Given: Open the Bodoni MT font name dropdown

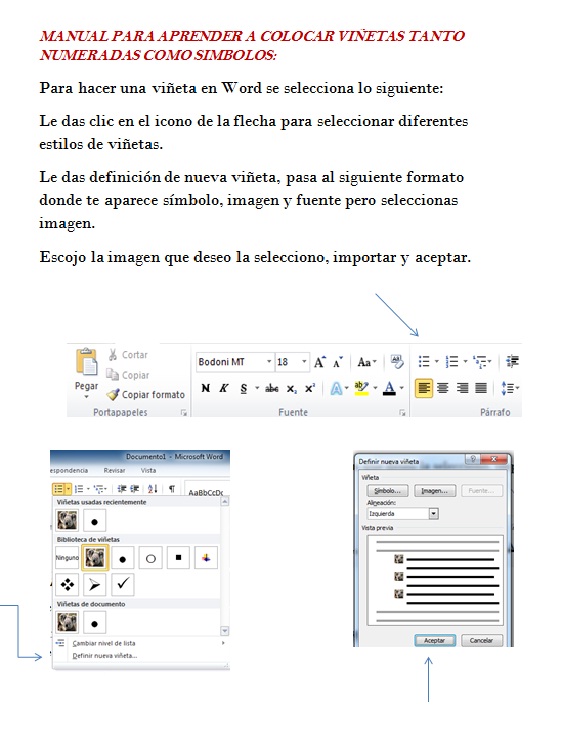Looking at the screenshot, I should [269, 362].
